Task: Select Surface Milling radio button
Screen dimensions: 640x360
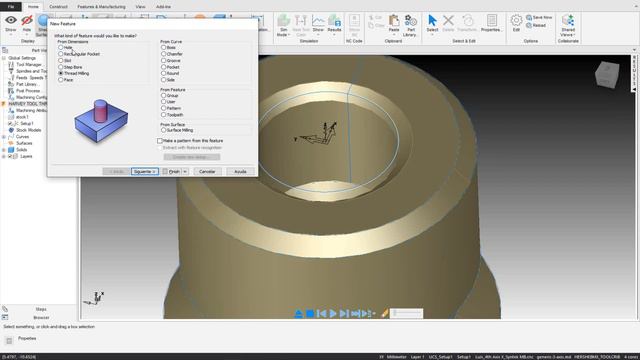Action: (x=163, y=130)
